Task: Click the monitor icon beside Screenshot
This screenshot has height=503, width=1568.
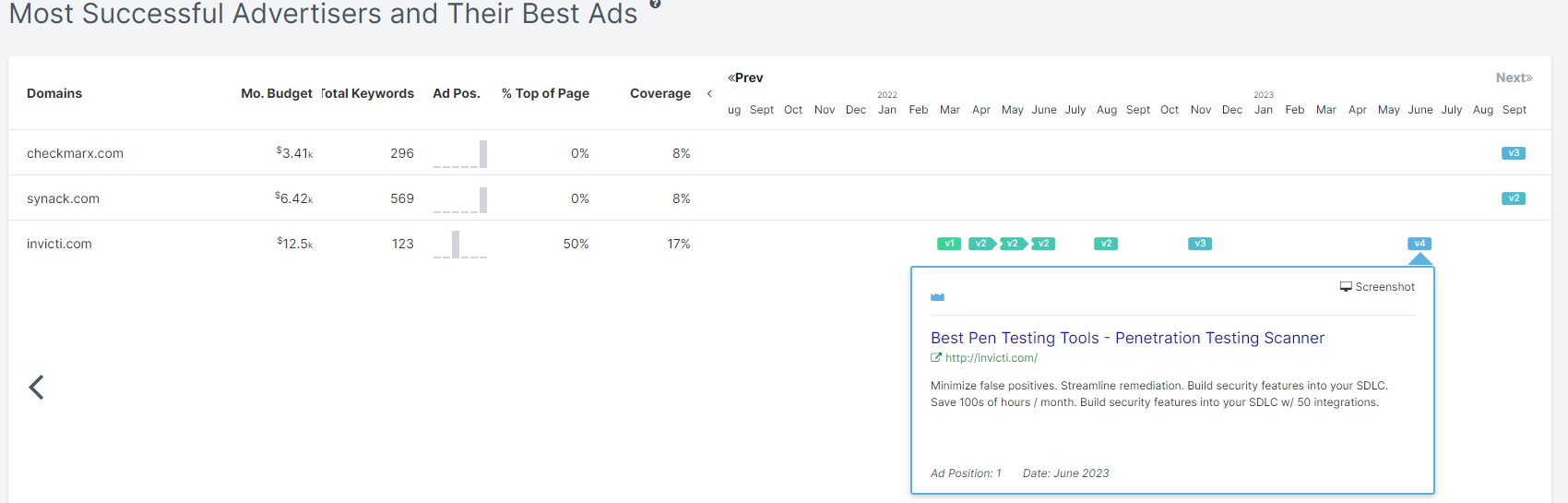Action: click(x=1346, y=287)
